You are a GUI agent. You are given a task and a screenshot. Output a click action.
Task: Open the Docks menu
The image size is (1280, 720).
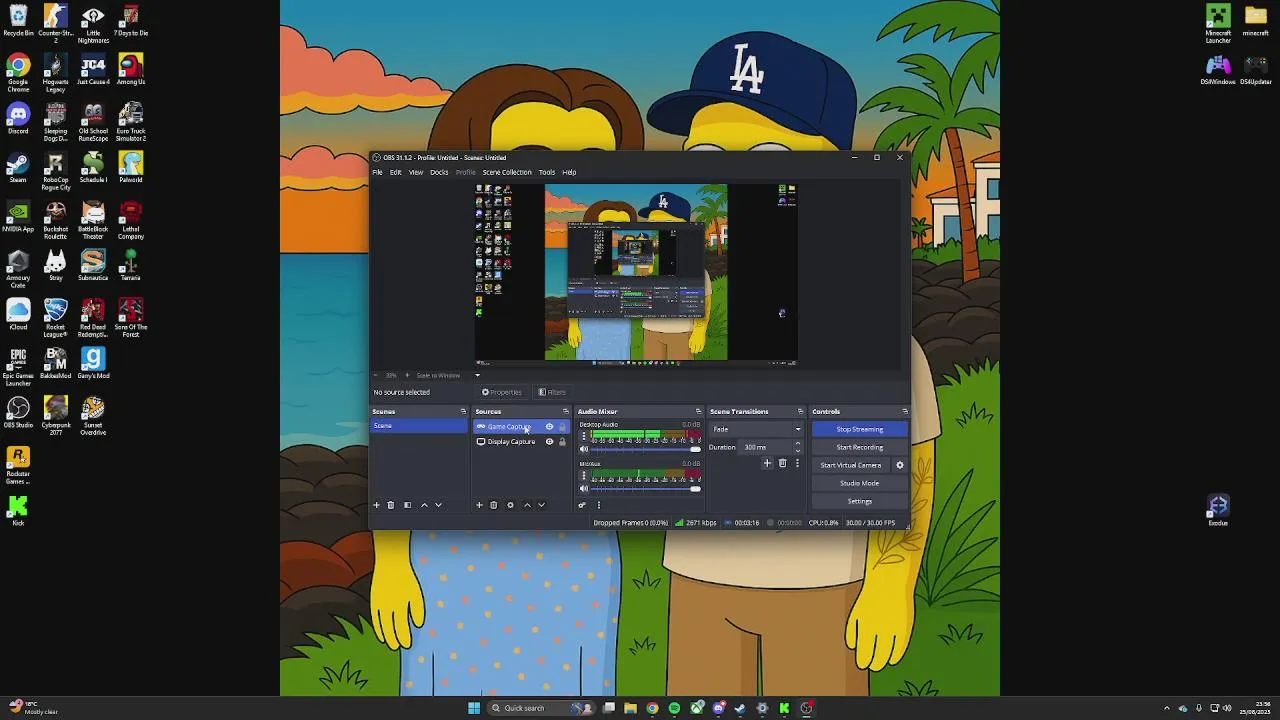tap(439, 172)
